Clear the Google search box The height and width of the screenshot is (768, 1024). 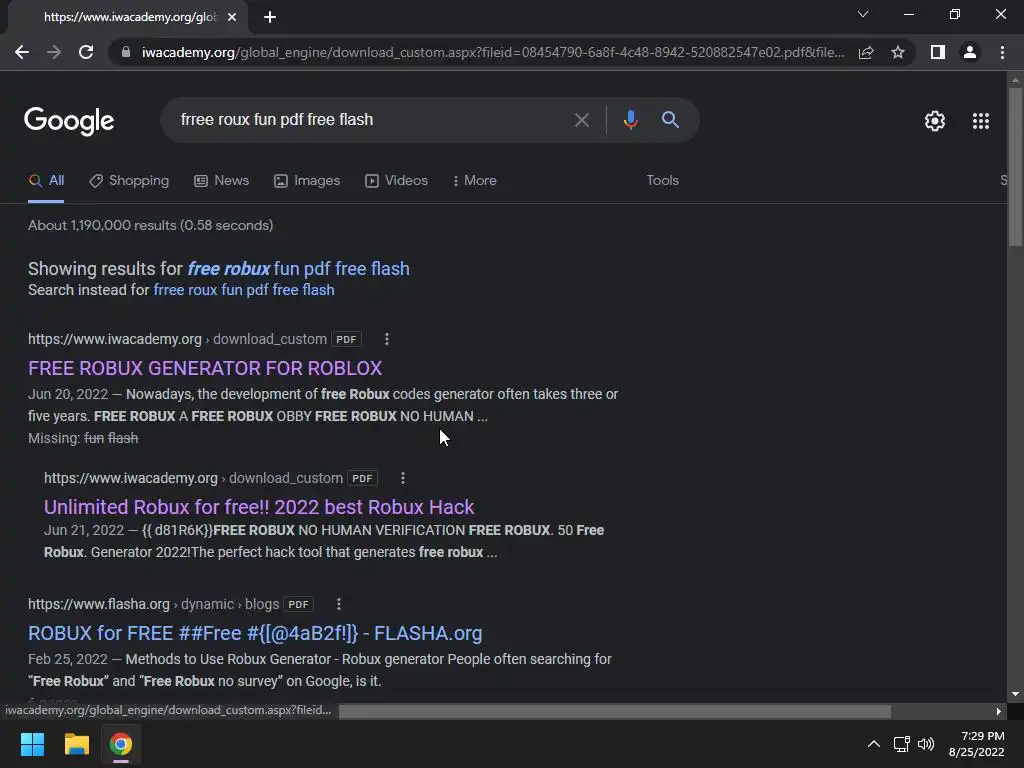pos(581,120)
